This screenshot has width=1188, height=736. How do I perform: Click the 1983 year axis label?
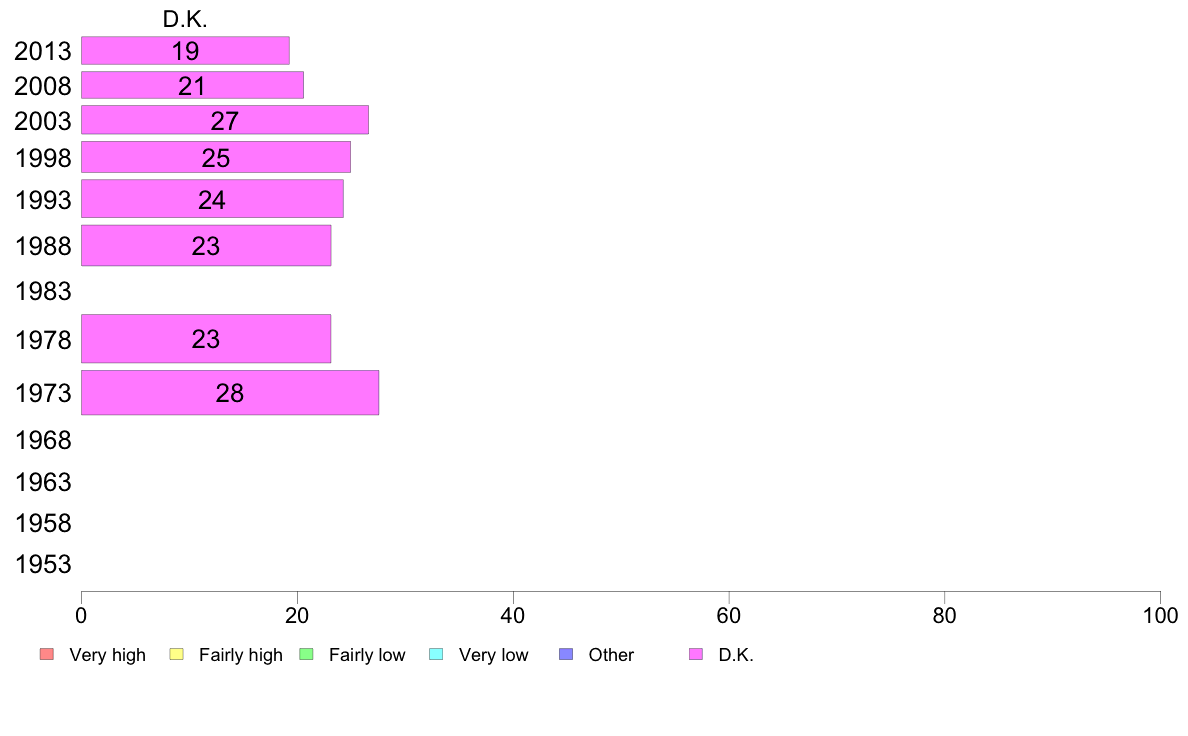(43, 291)
